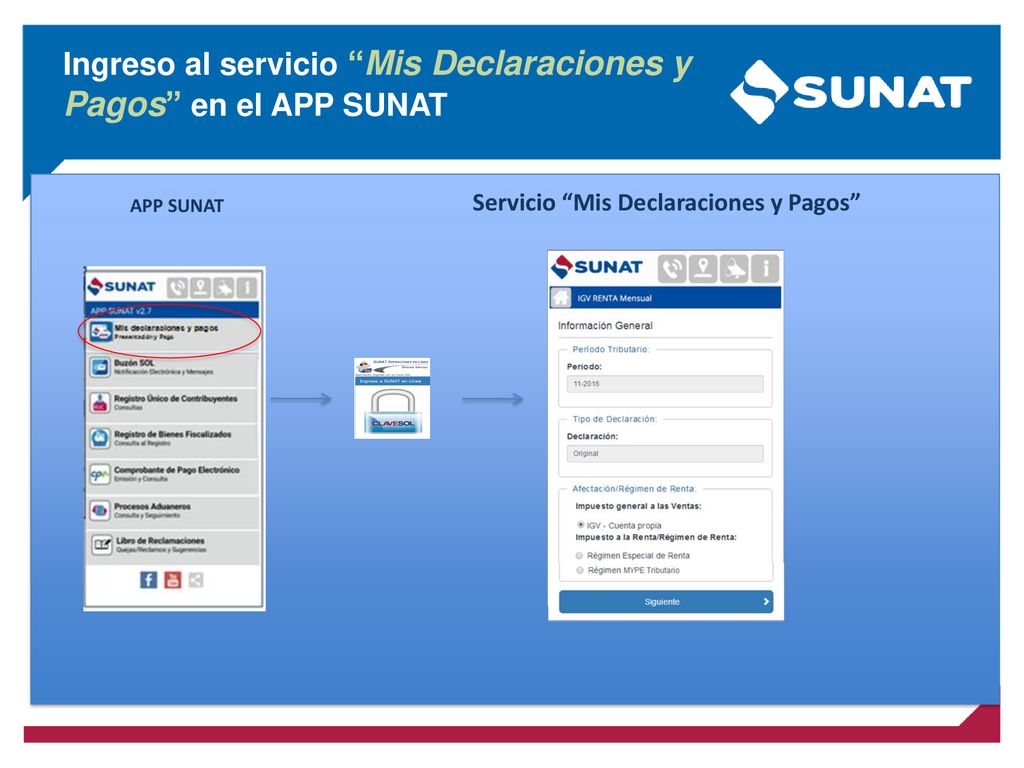
Task: Open Comprobante de Pago Electrónico menu entry
Action: (172, 476)
